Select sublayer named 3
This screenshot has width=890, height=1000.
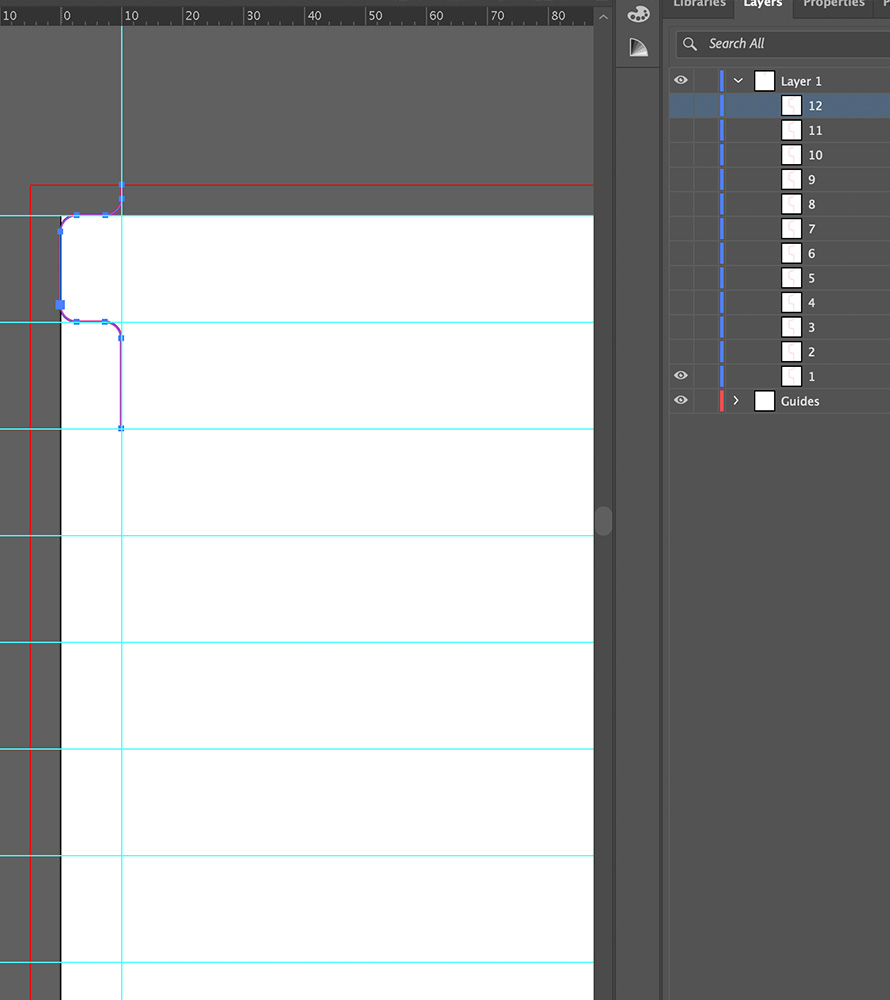812,328
